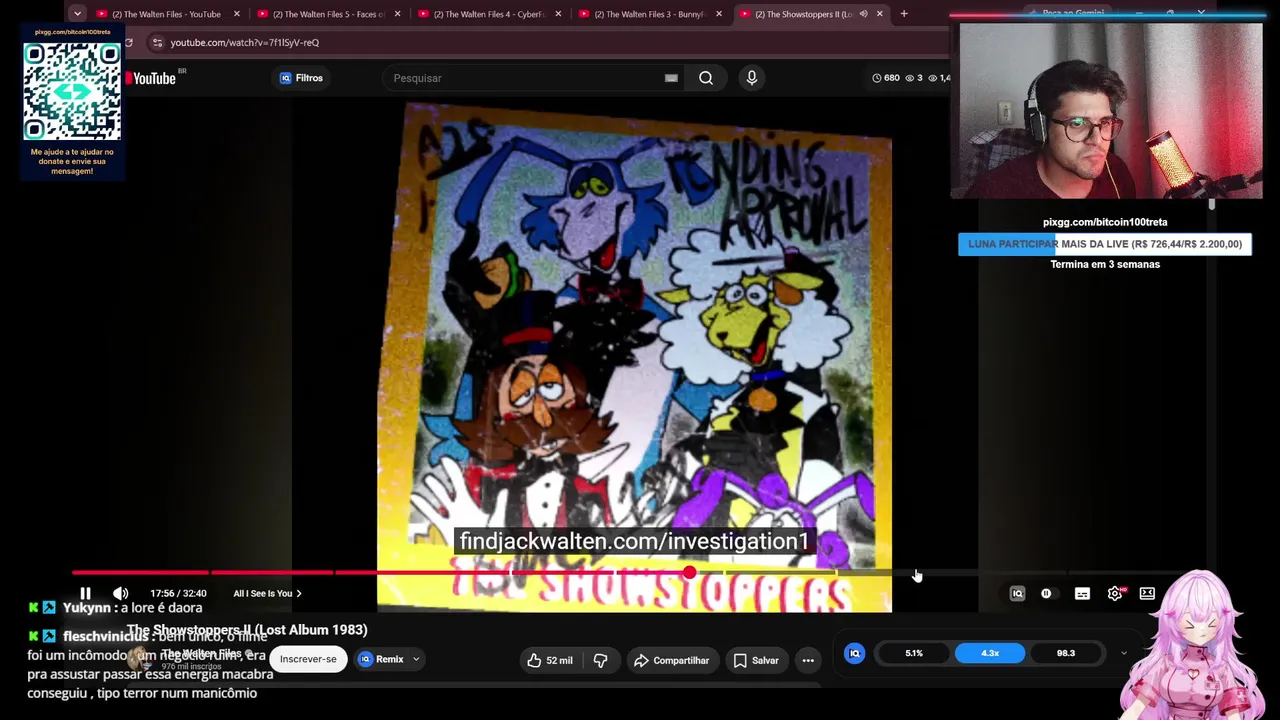This screenshot has height=720, width=1280.
Task: Open the Filtros vidIQ filter button
Action: coord(301,78)
